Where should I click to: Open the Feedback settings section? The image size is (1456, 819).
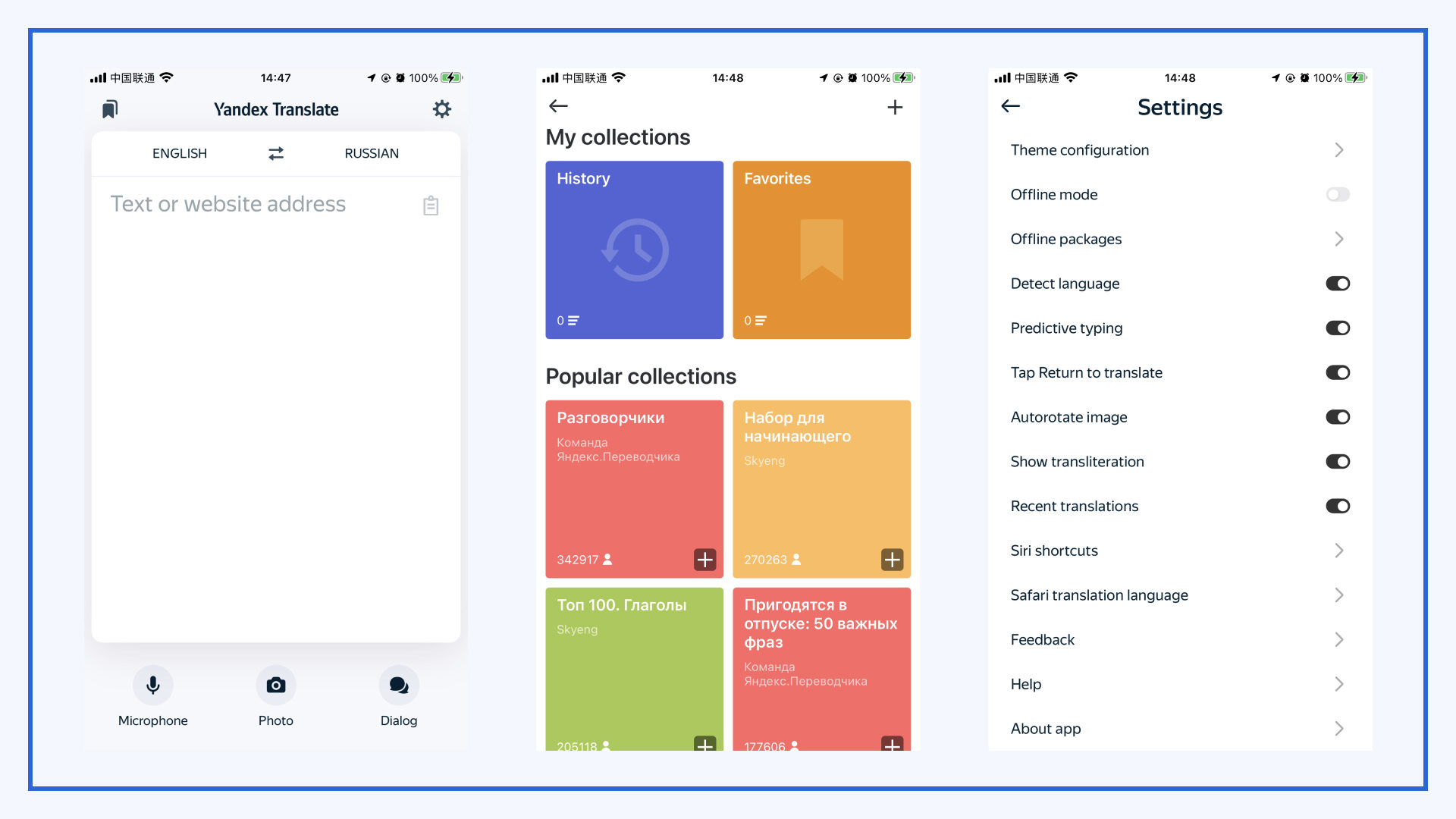click(1178, 639)
